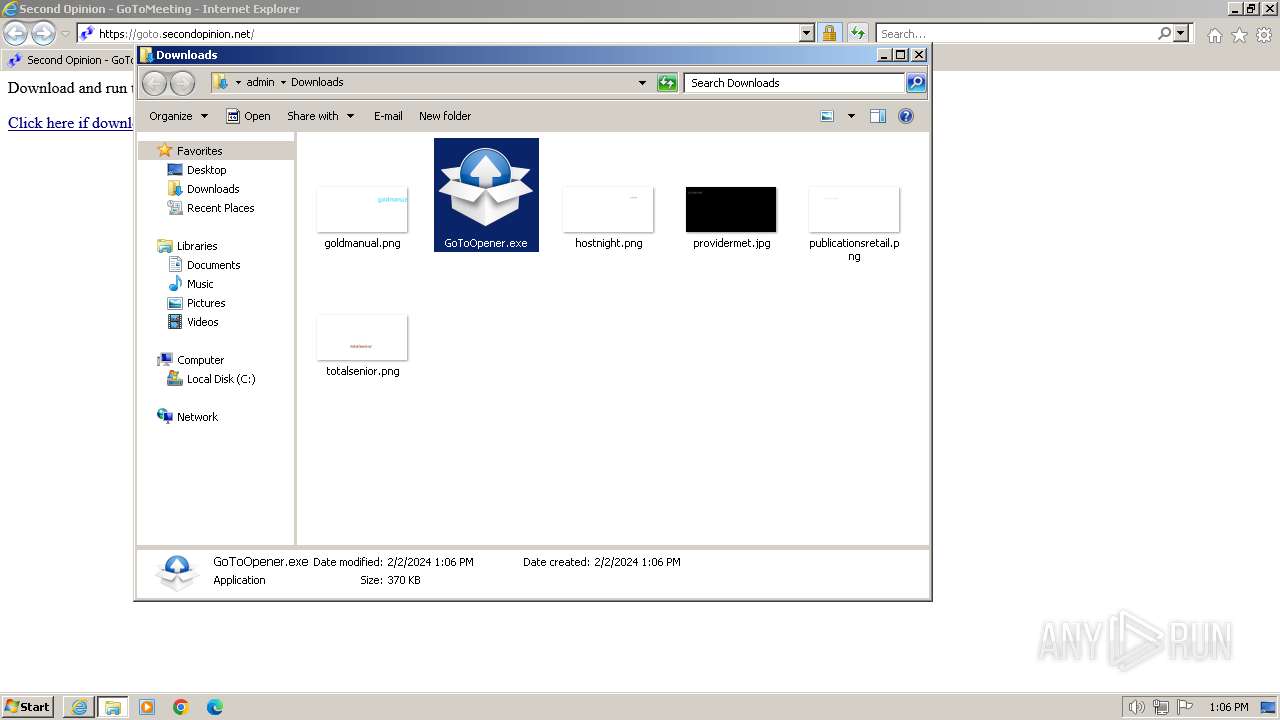
Task: Toggle the preview pane button
Action: click(x=878, y=116)
